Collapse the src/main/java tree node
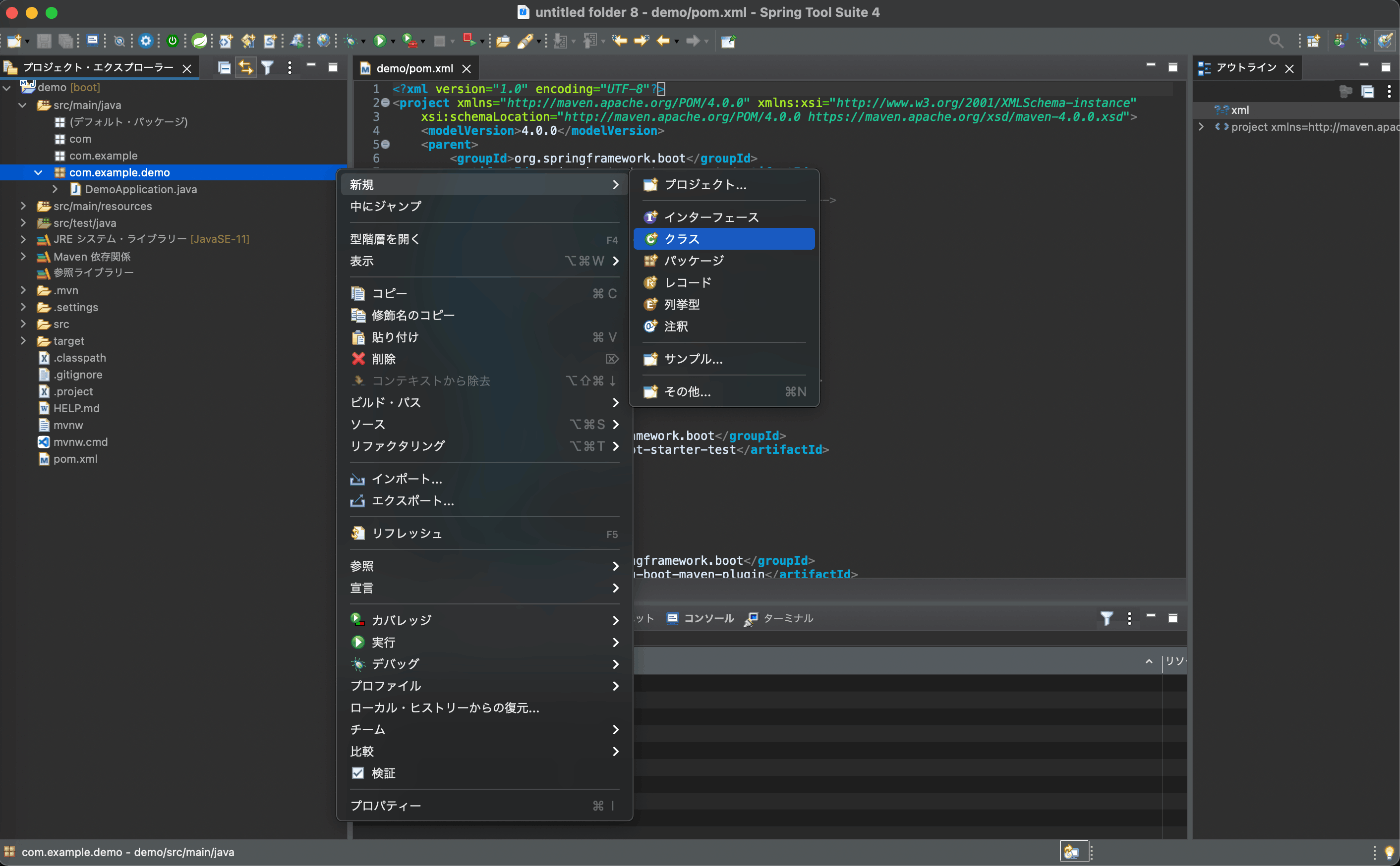This screenshot has height=866, width=1400. coord(24,105)
